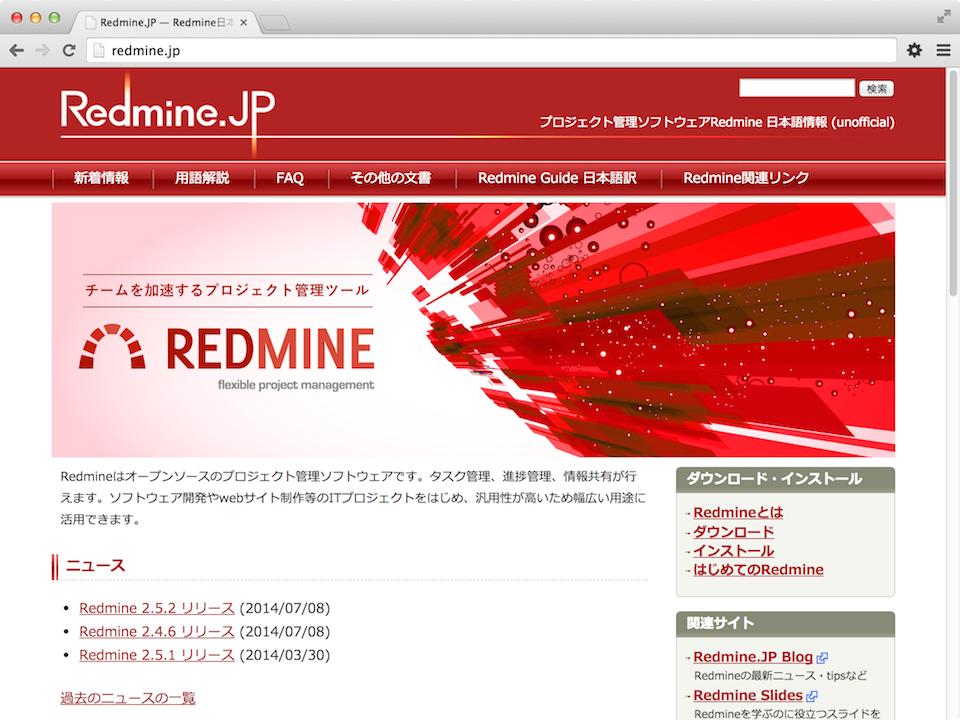Open the ダウンロード sidebar link

[733, 531]
